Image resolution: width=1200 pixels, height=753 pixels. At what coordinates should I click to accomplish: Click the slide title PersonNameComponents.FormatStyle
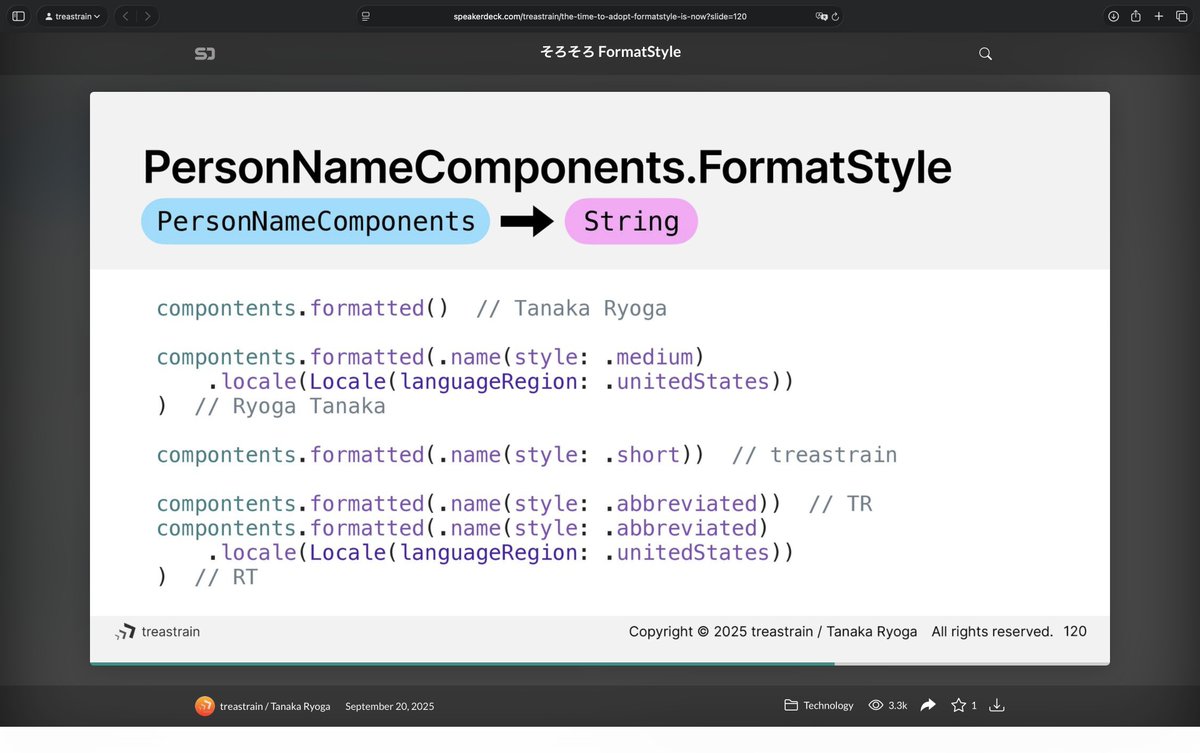547,167
